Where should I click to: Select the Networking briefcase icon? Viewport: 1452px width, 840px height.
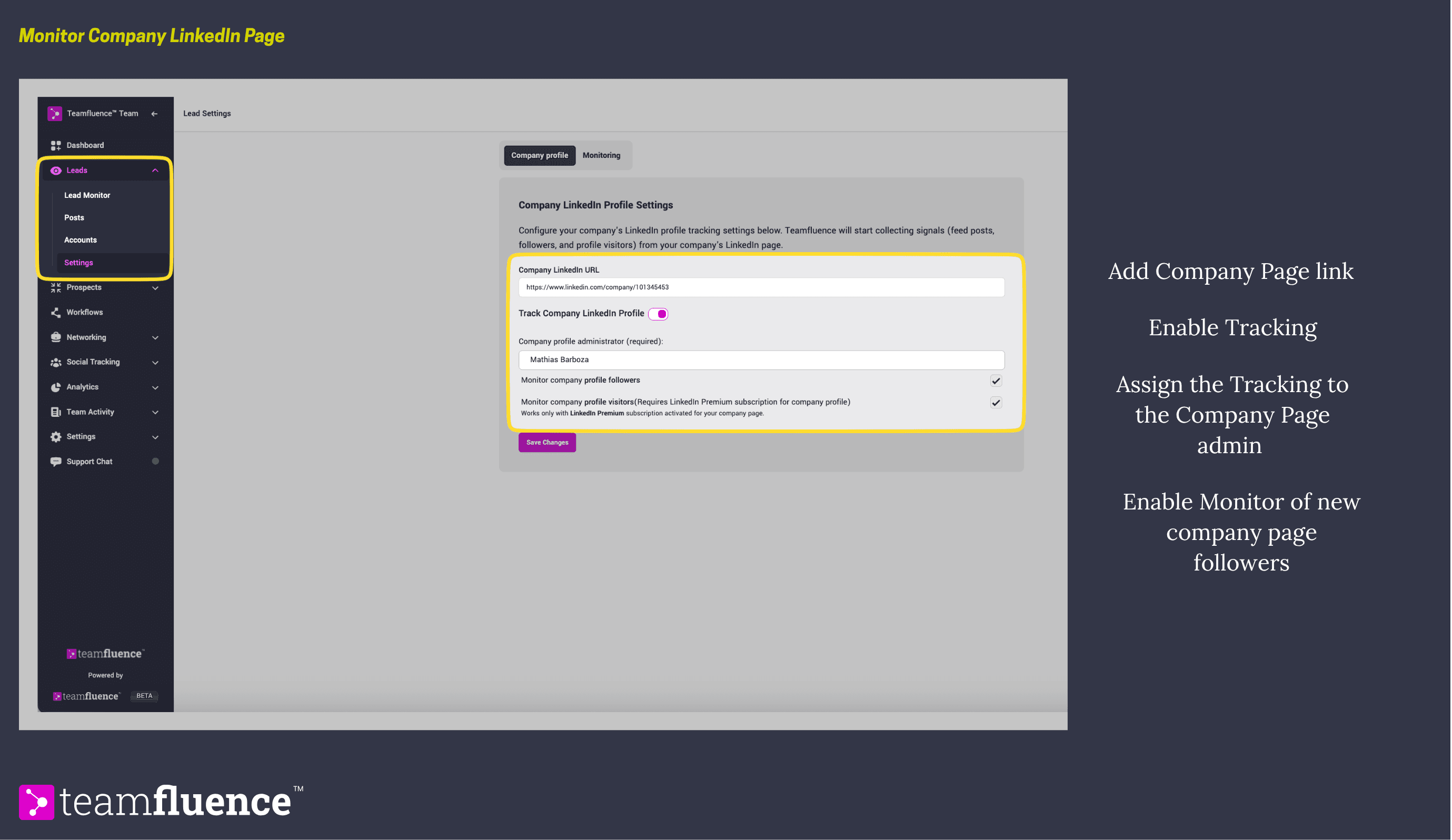tap(55, 337)
